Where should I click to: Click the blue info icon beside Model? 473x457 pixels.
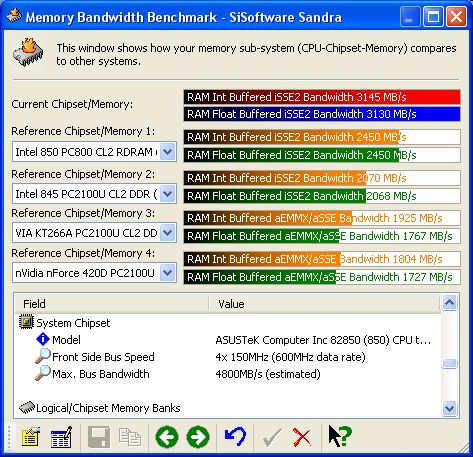click(x=43, y=339)
